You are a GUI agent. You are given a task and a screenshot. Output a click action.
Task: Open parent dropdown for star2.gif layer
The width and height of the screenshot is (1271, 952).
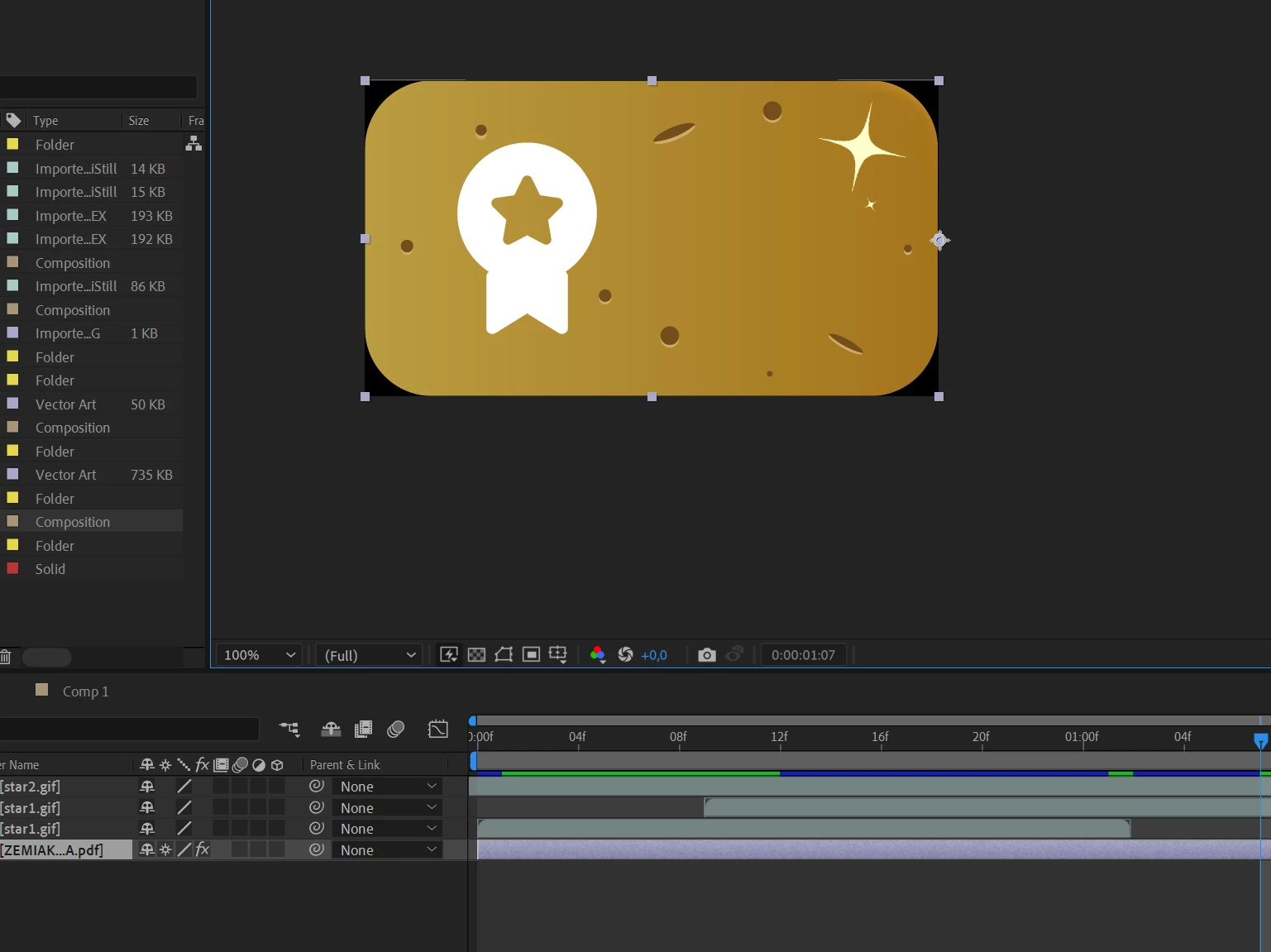(387, 787)
